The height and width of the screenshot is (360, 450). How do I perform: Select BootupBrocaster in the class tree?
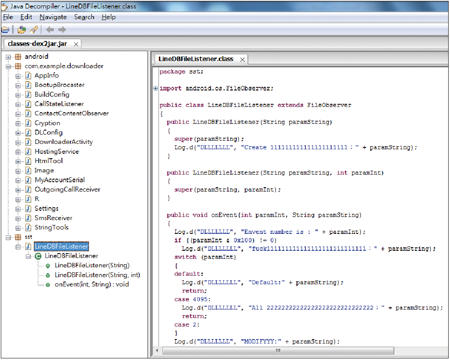[x=59, y=85]
